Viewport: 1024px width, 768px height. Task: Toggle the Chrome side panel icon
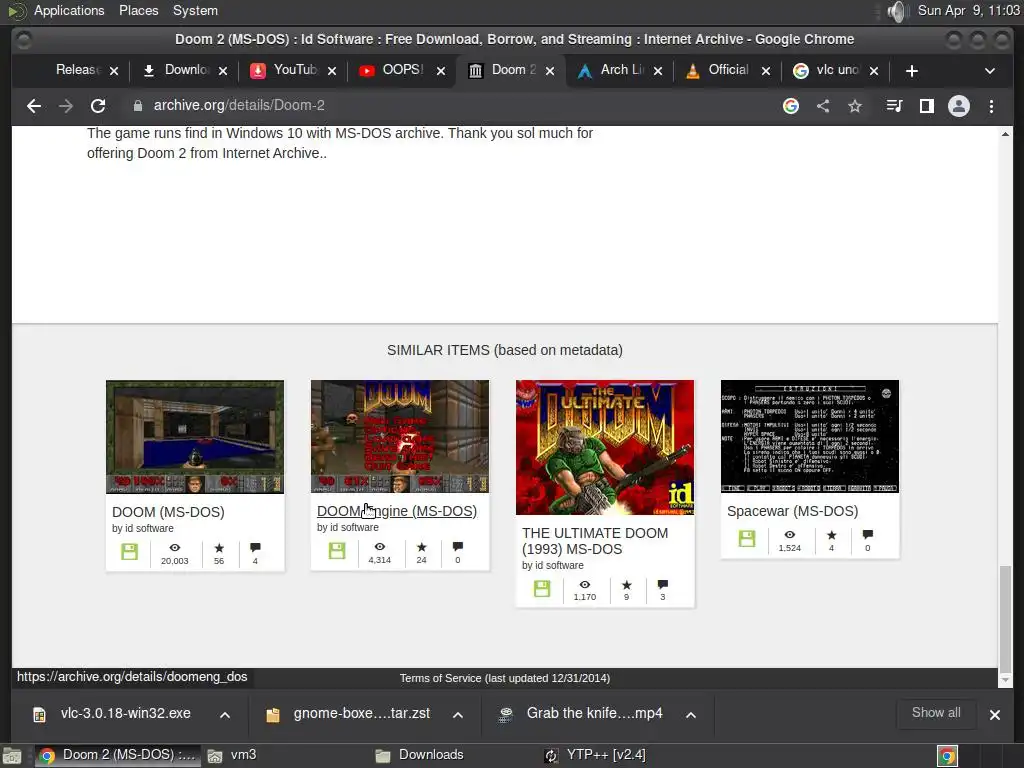(926, 106)
